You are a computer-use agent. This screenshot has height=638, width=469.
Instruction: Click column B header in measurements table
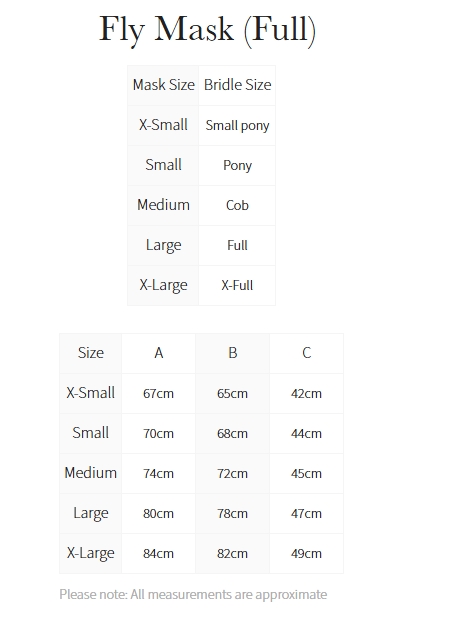(232, 353)
